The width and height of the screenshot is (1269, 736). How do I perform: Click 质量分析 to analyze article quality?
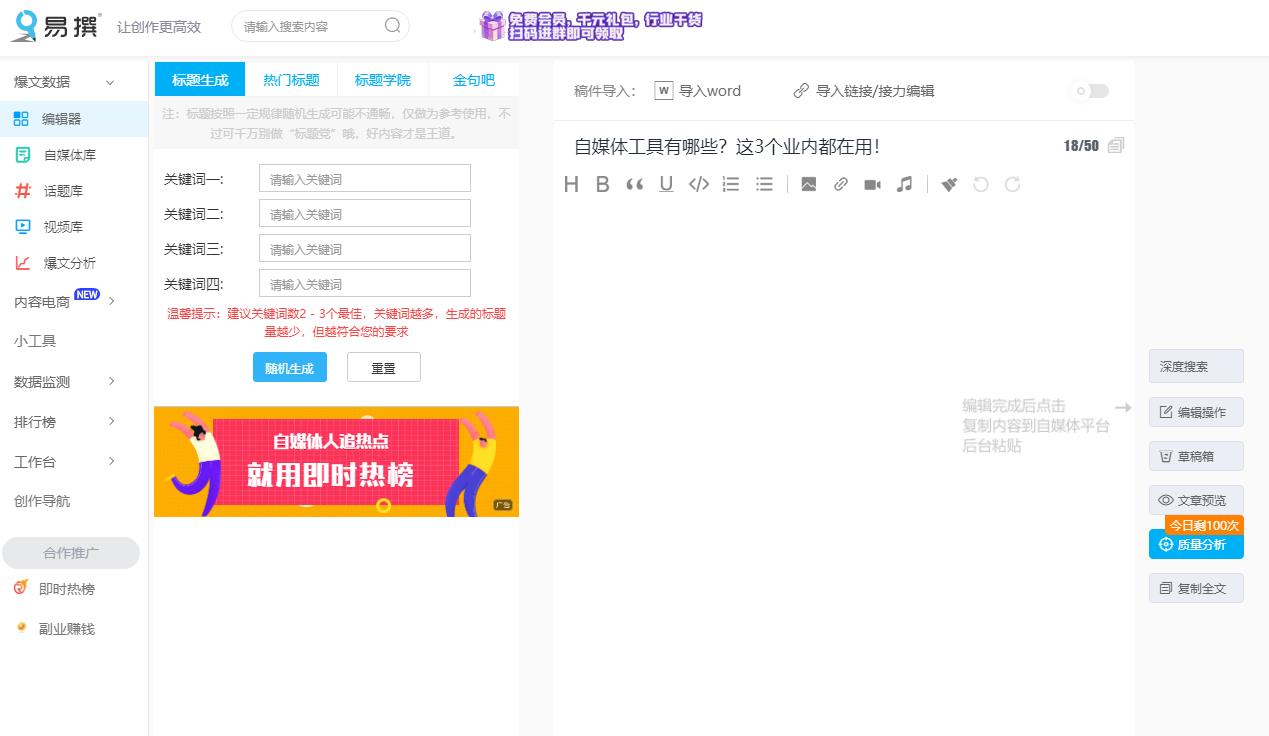[x=1196, y=544]
